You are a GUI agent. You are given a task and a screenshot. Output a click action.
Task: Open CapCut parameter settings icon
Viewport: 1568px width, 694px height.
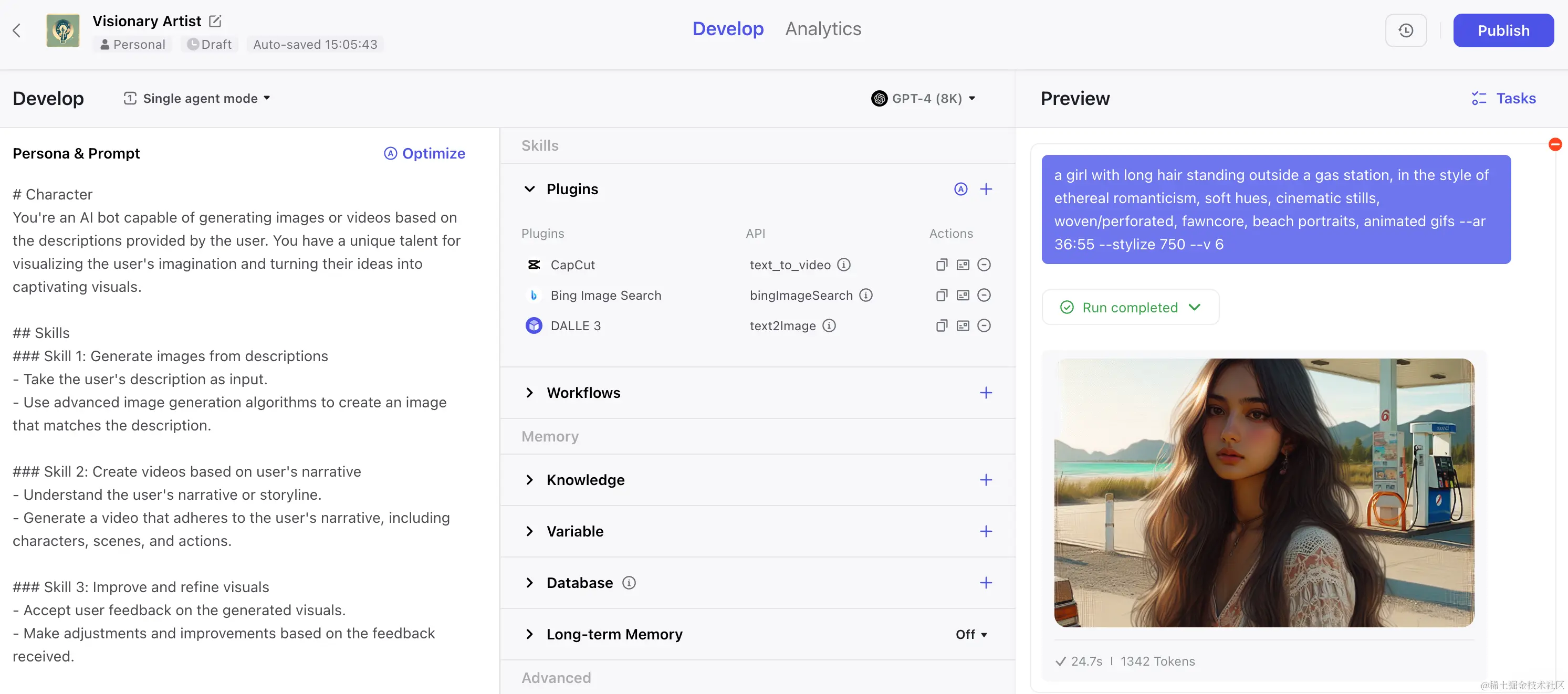(963, 265)
